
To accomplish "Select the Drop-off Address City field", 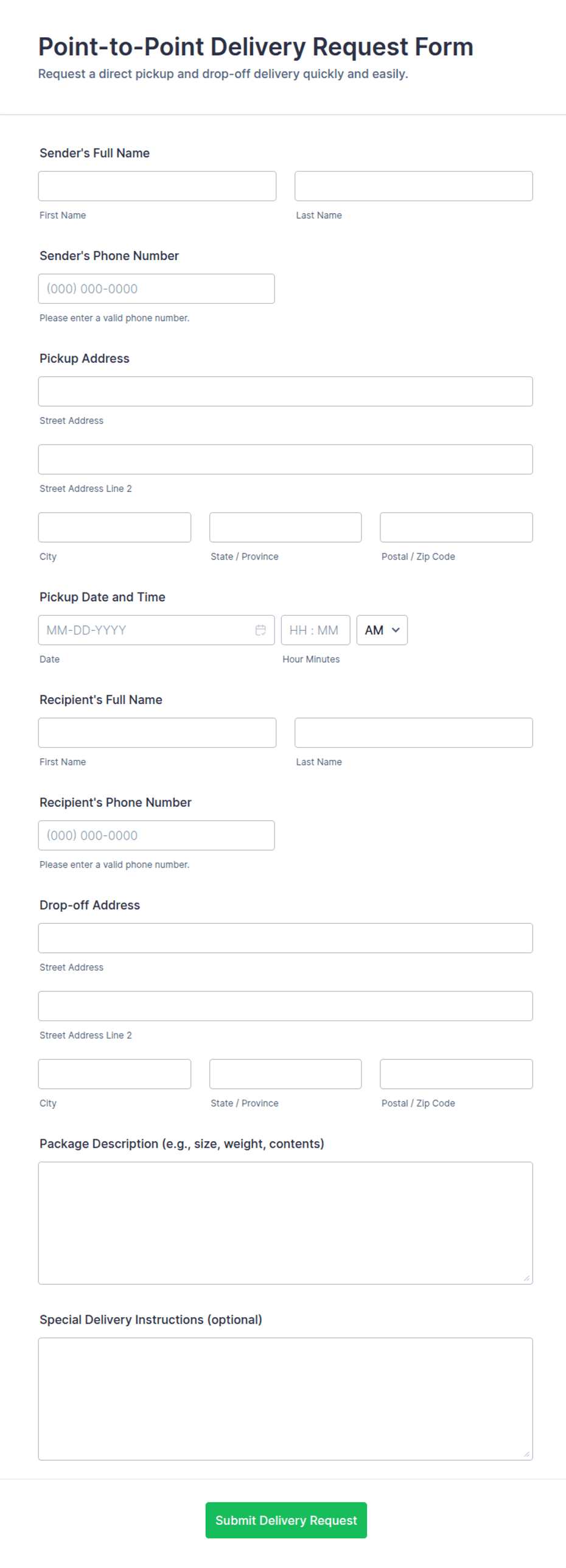I will (114, 1074).
